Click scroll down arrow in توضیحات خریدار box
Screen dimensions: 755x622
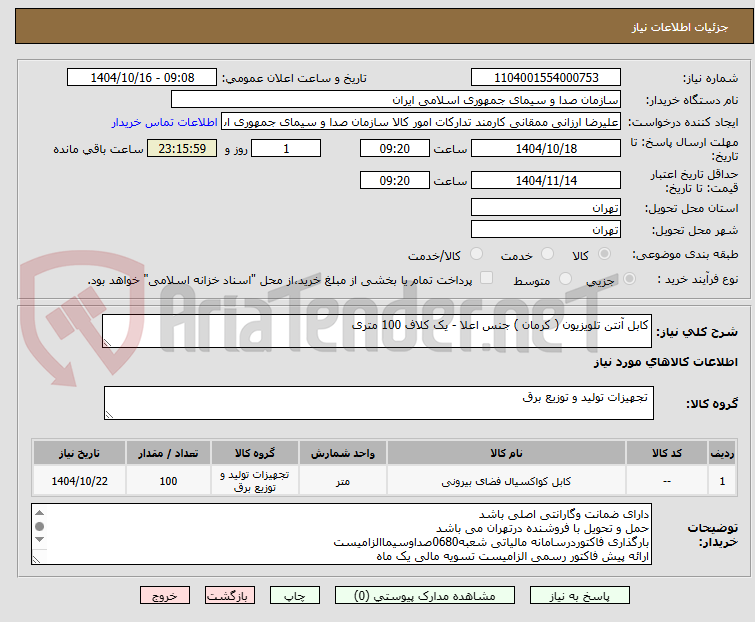coord(39,539)
